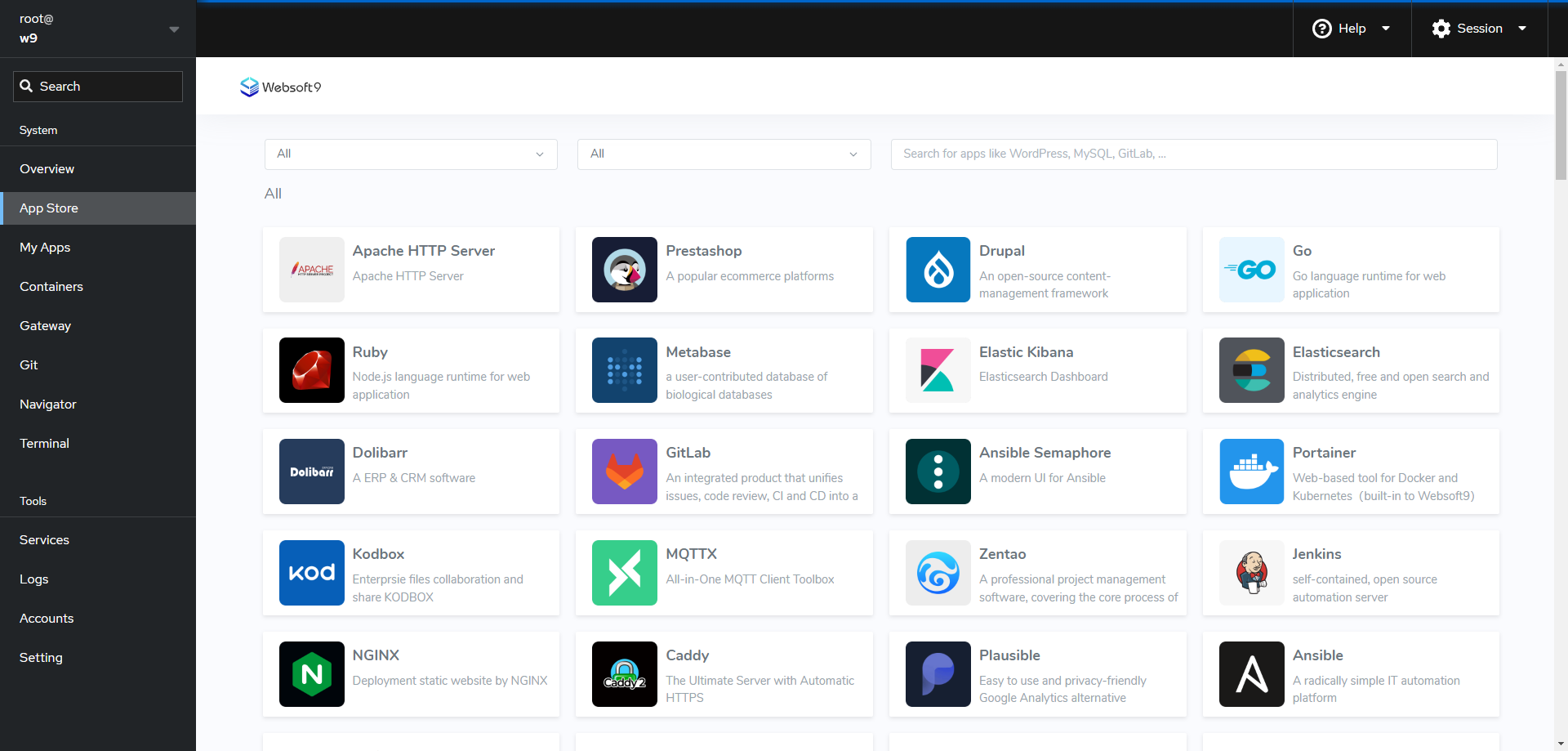Screen dimensions: 1568x751
Task: Open the first All category dropdown
Action: [x=411, y=154]
